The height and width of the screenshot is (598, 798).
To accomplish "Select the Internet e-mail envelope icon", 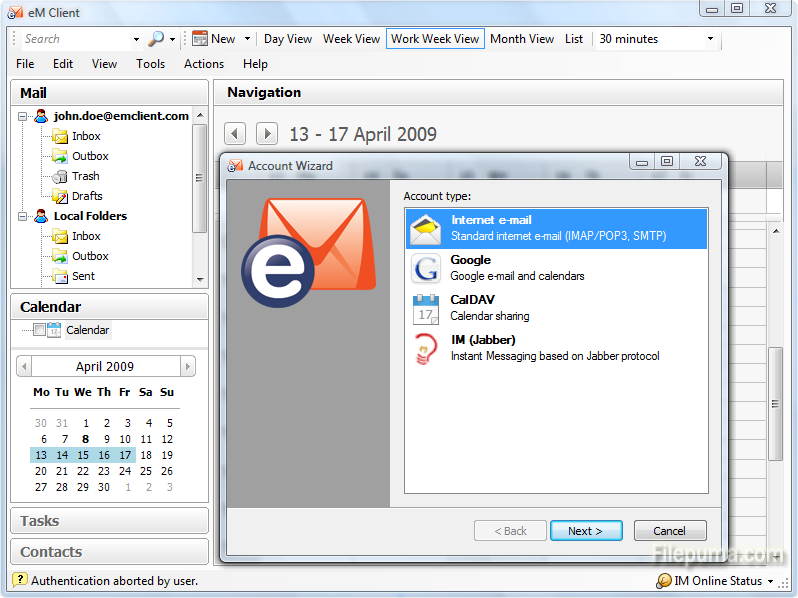I will pos(426,229).
